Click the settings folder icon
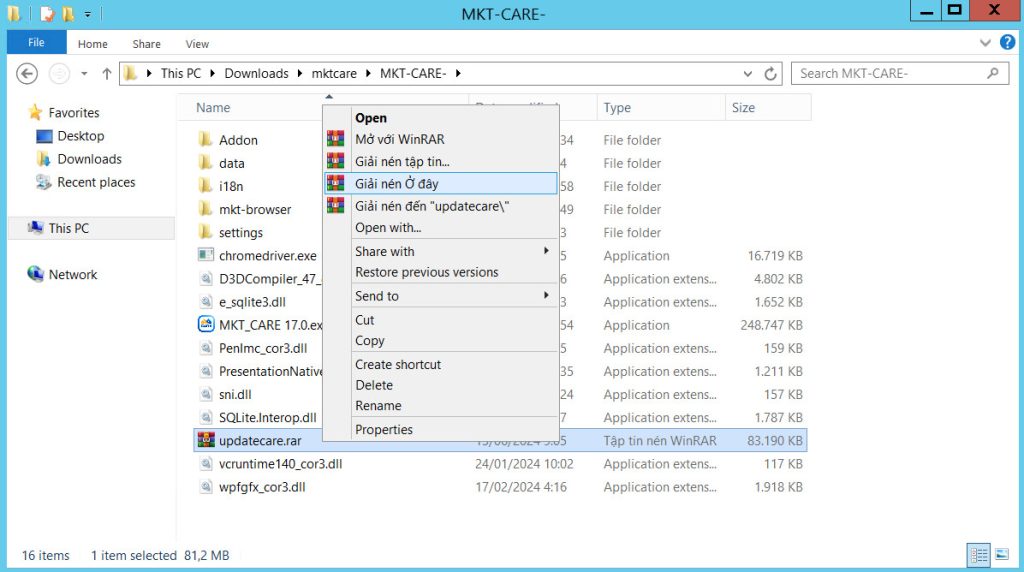The image size is (1024, 572). [x=206, y=232]
